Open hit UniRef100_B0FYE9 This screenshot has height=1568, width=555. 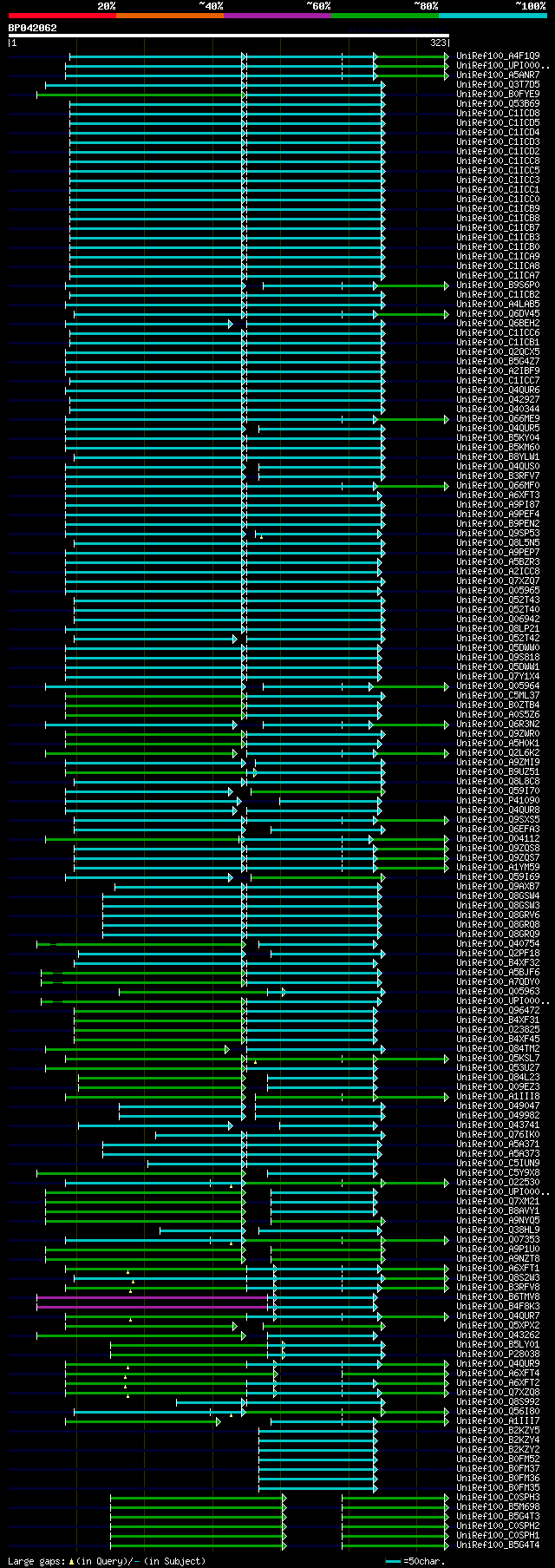click(498, 95)
